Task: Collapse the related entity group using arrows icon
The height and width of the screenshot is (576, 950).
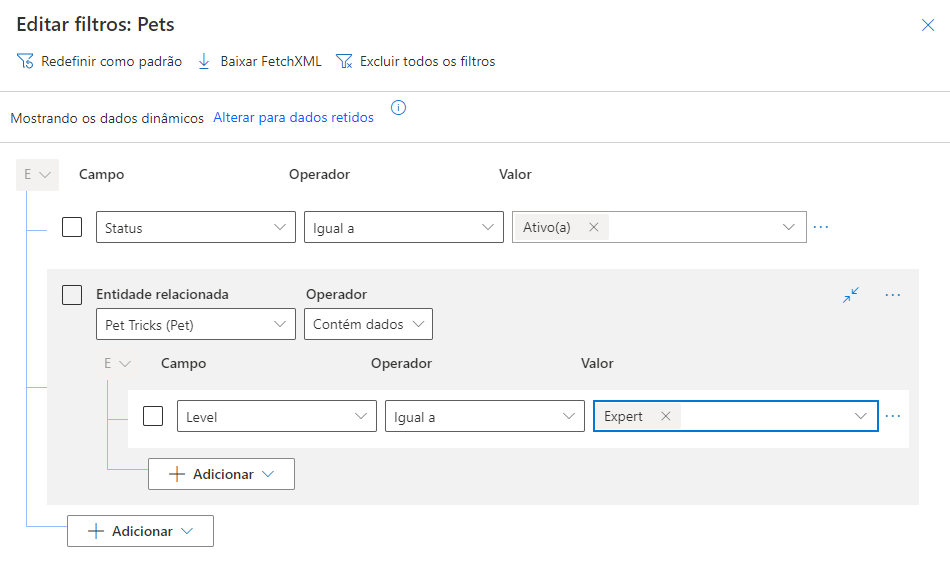Action: (851, 295)
